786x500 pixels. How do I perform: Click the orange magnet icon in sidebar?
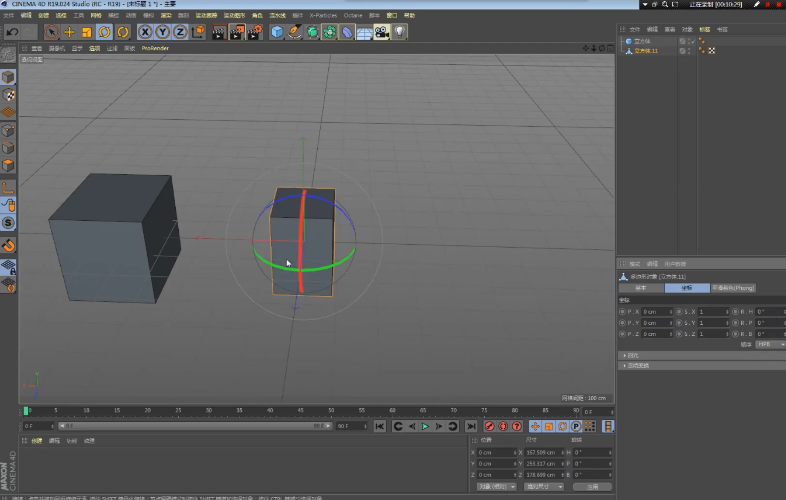(x=8, y=245)
